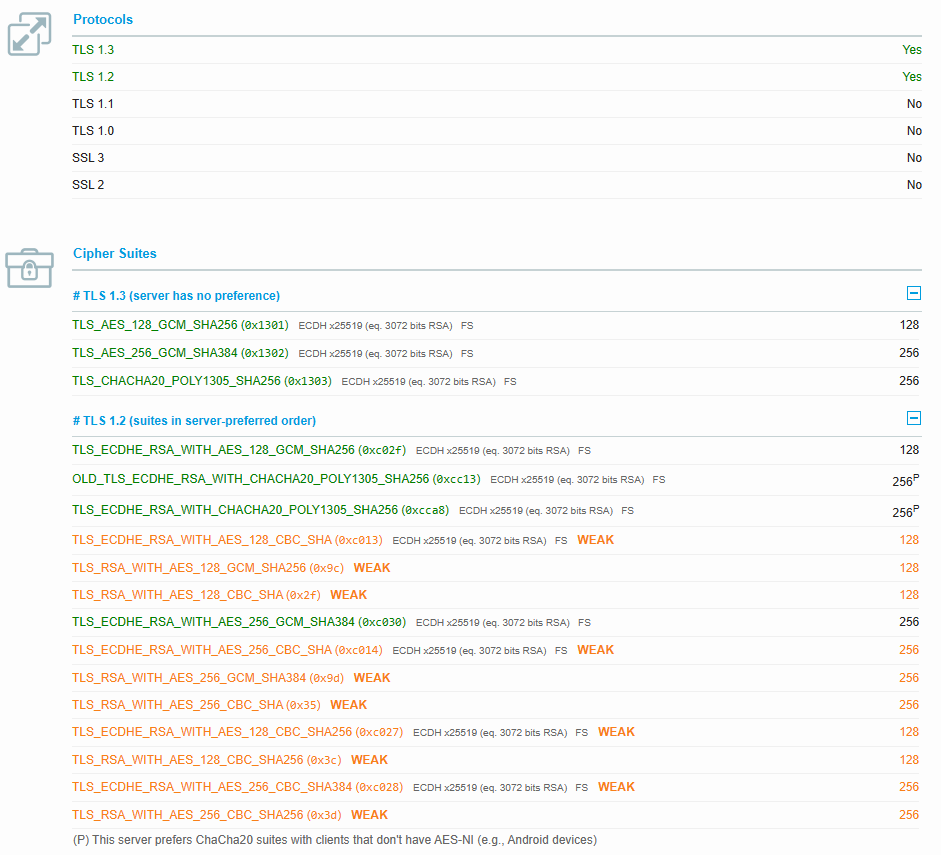Open the Protocols section heading
This screenshot has height=855, width=941.
tap(102, 19)
